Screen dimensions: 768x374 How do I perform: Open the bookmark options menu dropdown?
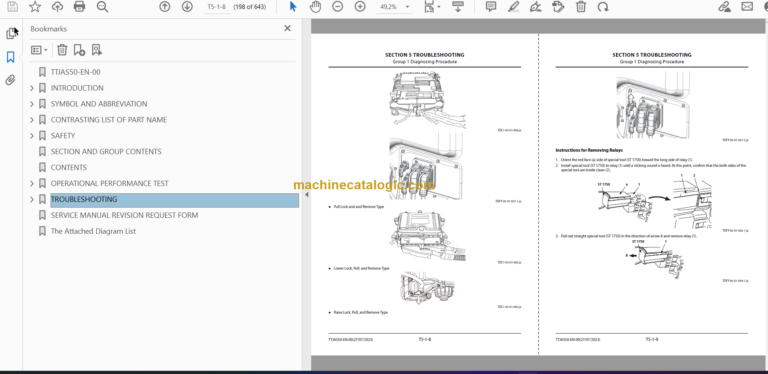coord(39,50)
